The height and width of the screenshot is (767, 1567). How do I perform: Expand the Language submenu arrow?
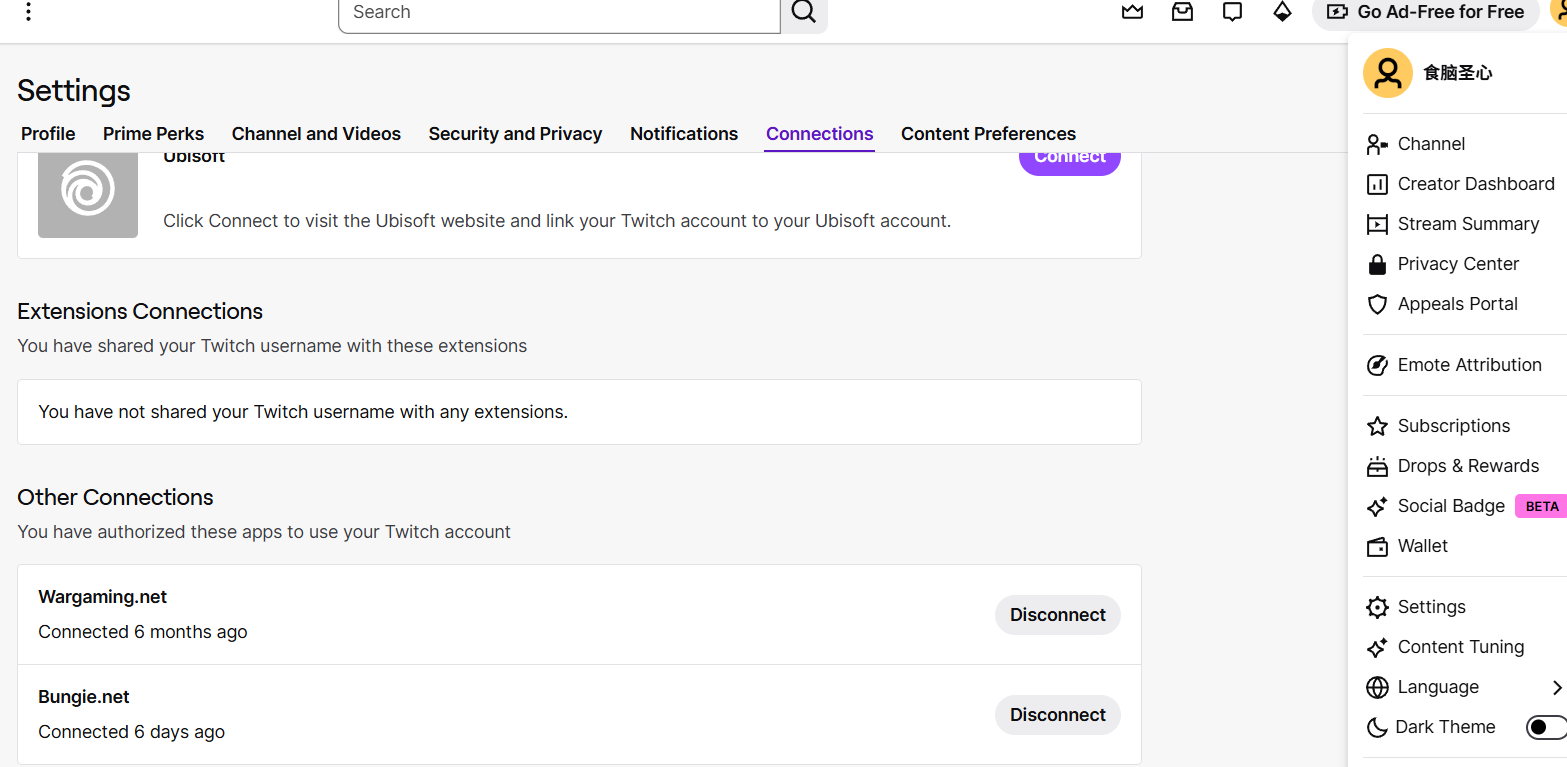(1556, 687)
